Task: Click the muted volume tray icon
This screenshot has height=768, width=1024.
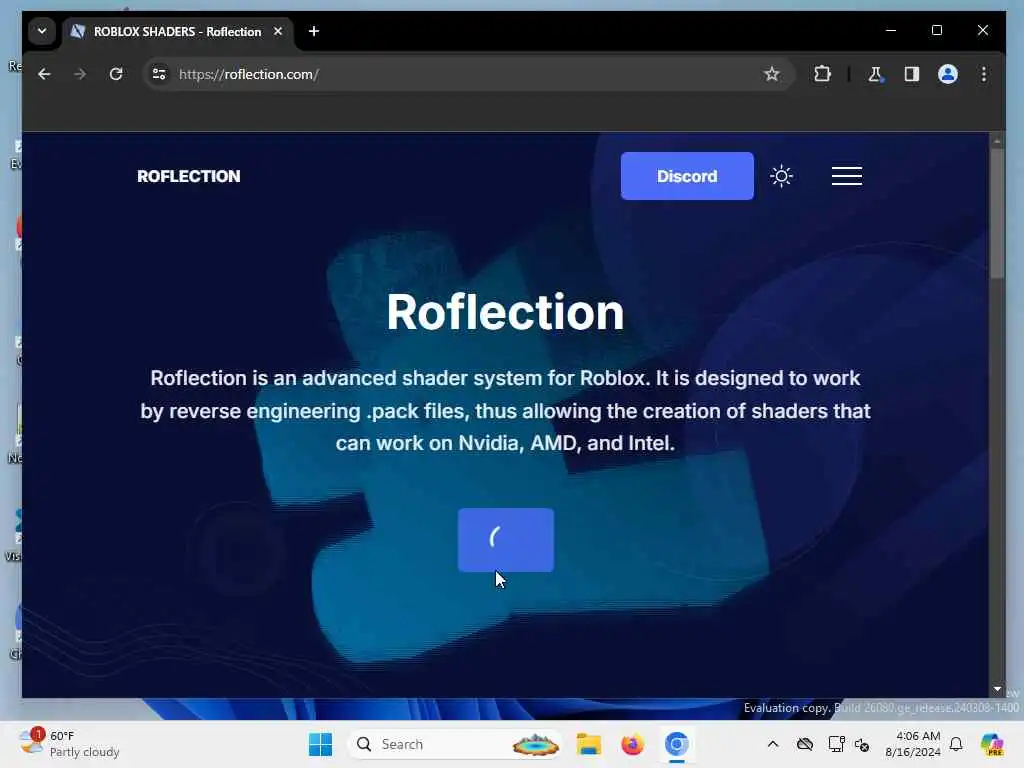Action: (x=862, y=744)
